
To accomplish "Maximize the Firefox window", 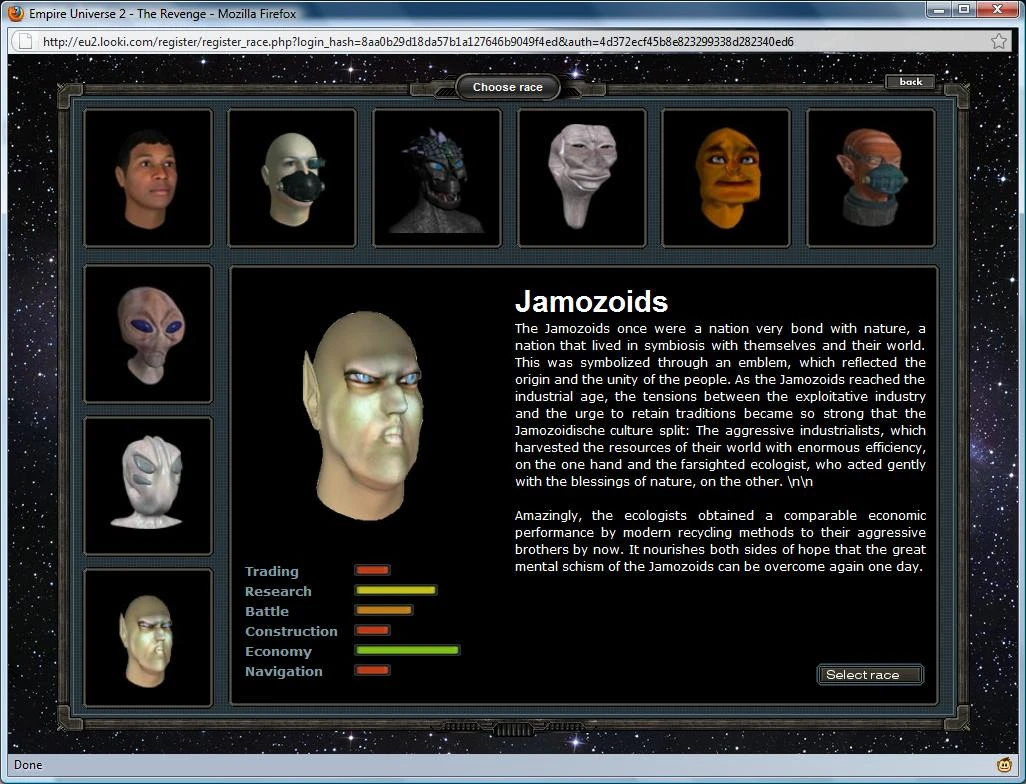I will point(964,9).
